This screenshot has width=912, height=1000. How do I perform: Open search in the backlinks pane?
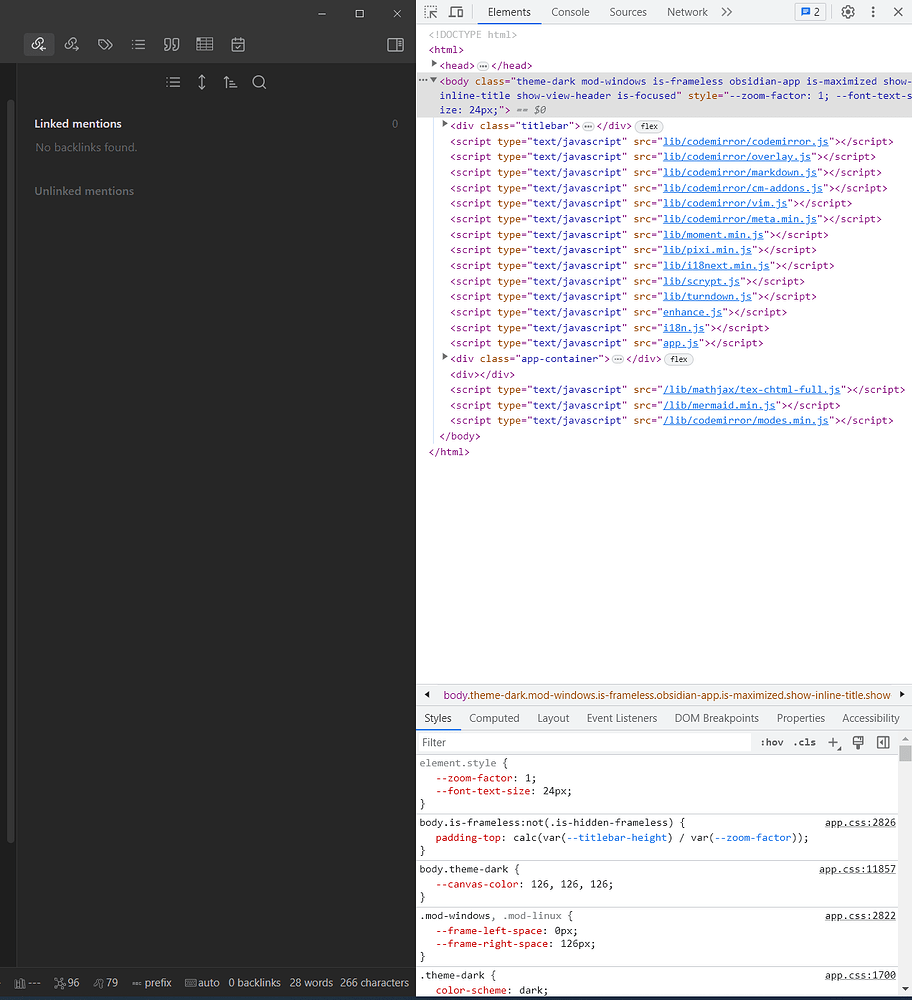click(259, 82)
